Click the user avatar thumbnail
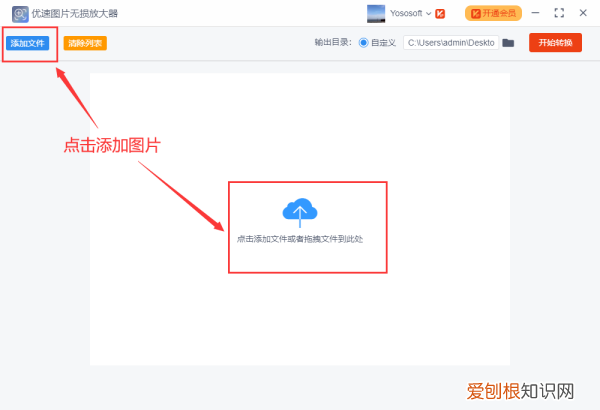Screen dimensions: 600x410 (x=376, y=14)
